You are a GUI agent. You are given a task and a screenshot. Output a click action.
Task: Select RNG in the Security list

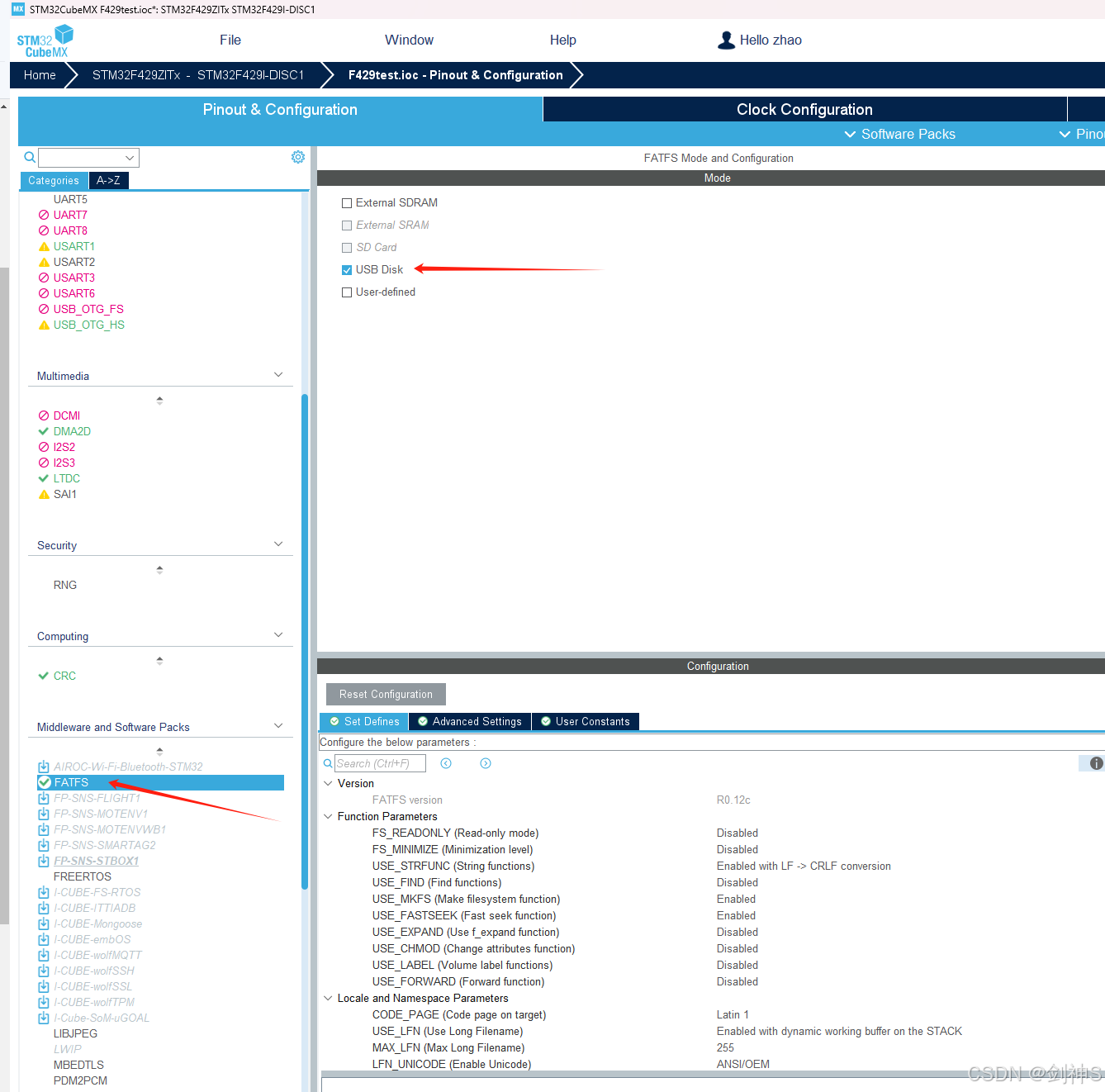tap(65, 585)
